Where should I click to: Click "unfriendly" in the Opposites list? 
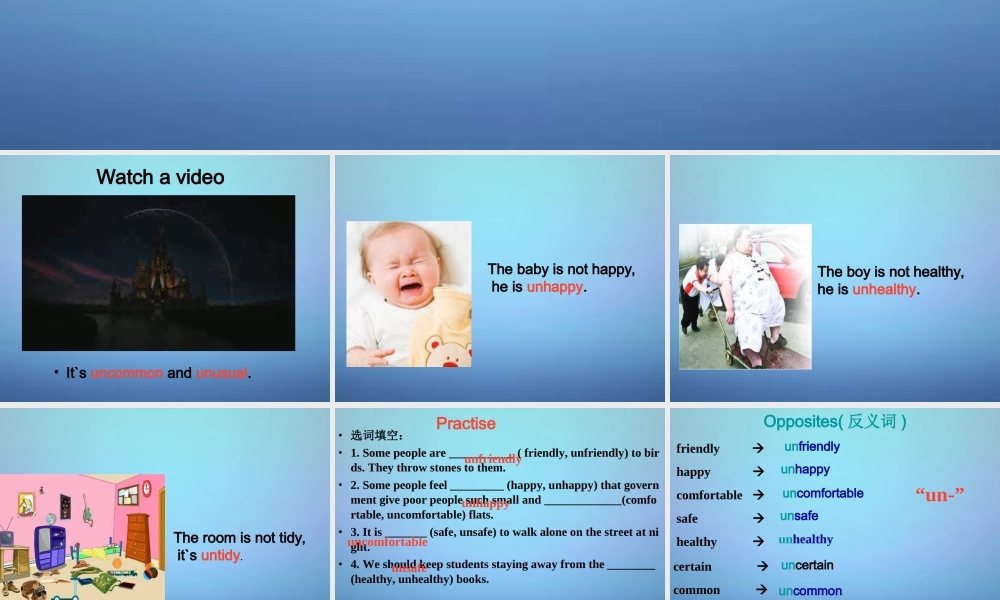click(812, 447)
